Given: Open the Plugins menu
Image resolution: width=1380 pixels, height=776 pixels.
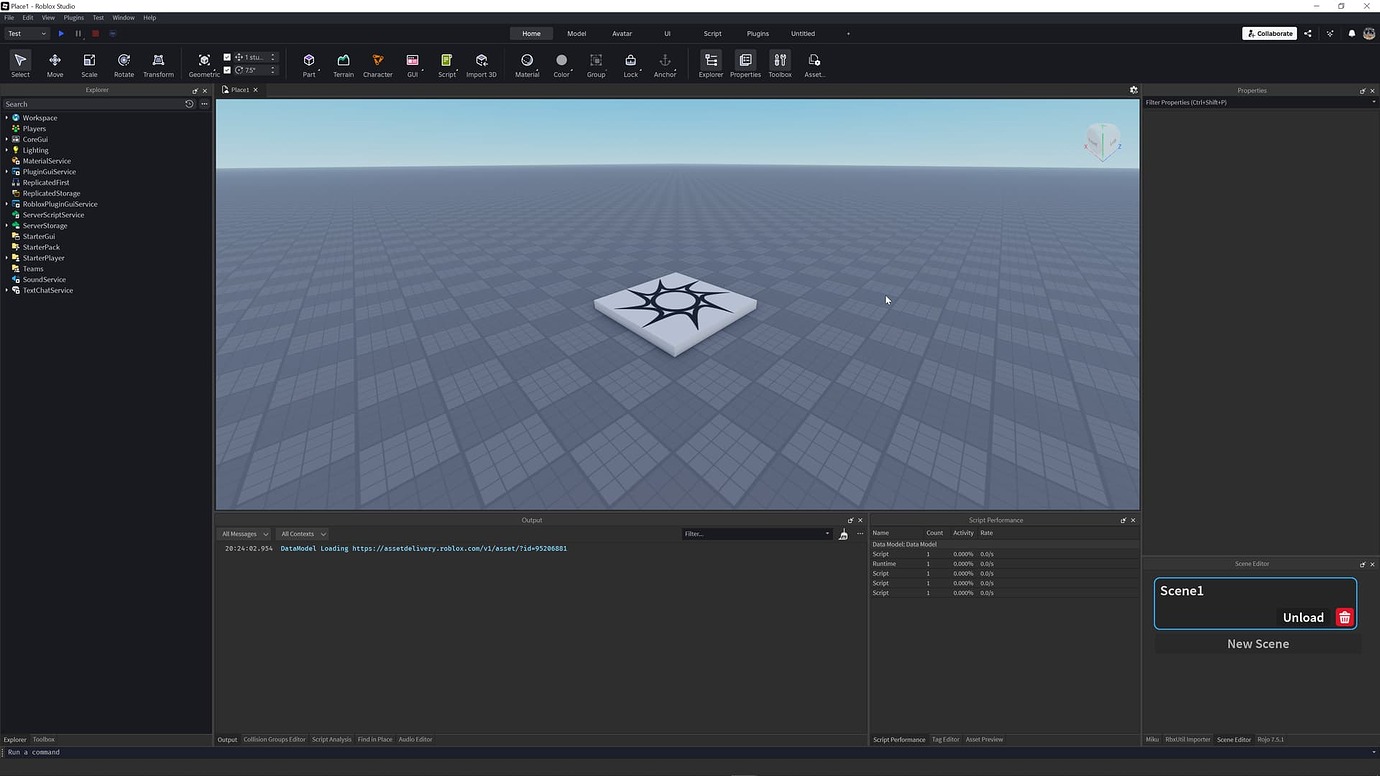Looking at the screenshot, I should [x=73, y=17].
